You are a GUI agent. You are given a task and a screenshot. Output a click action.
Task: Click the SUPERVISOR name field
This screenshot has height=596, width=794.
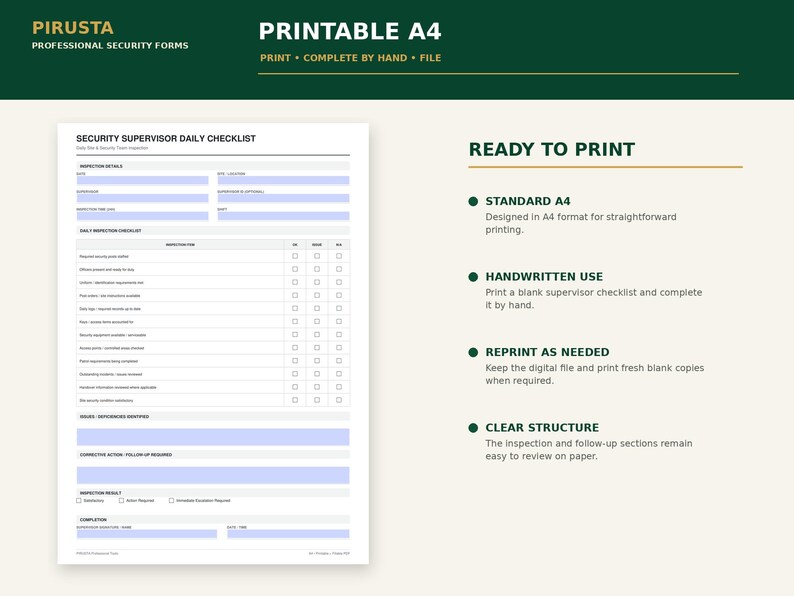[142, 198]
